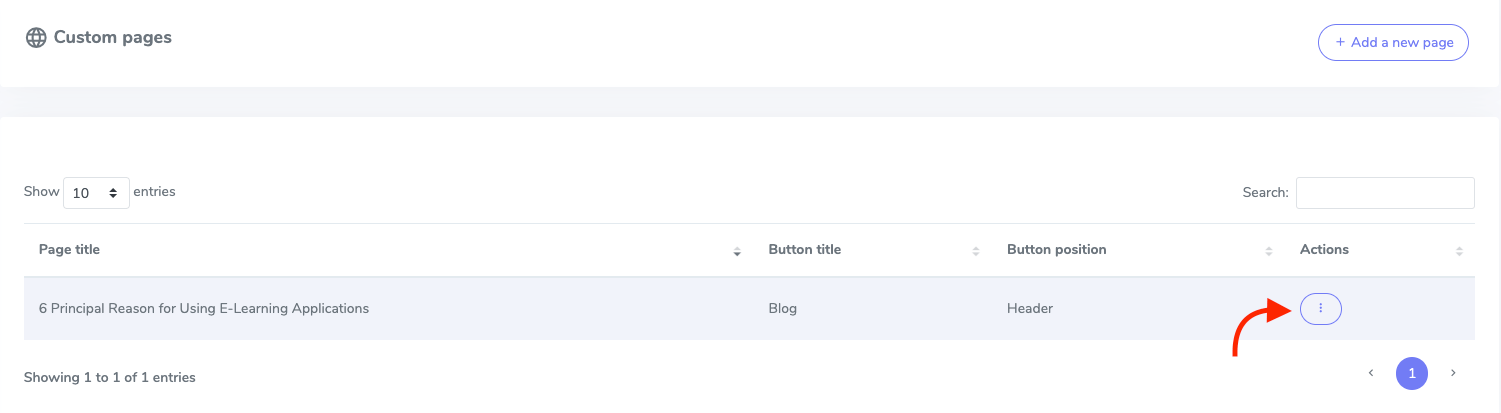Click the Button position column header text
The image size is (1501, 413).
point(1056,249)
